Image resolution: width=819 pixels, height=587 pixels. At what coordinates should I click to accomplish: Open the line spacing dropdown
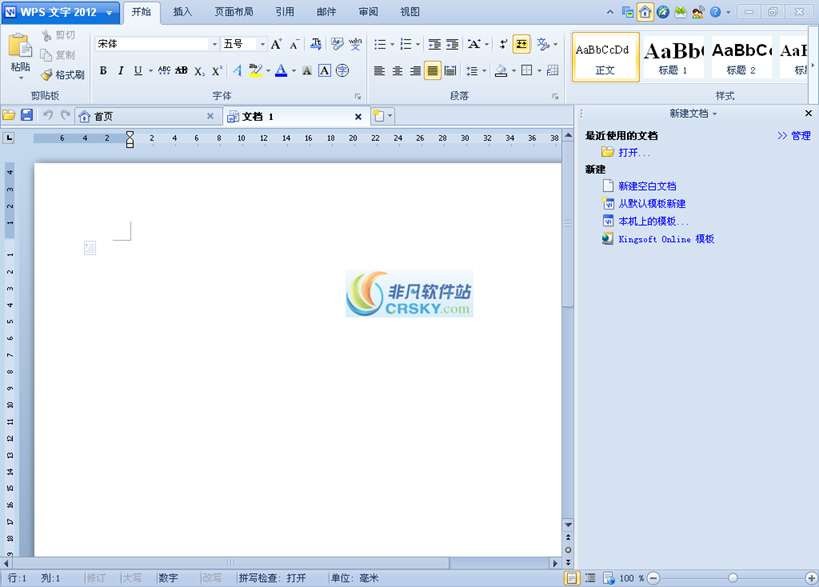coord(484,71)
